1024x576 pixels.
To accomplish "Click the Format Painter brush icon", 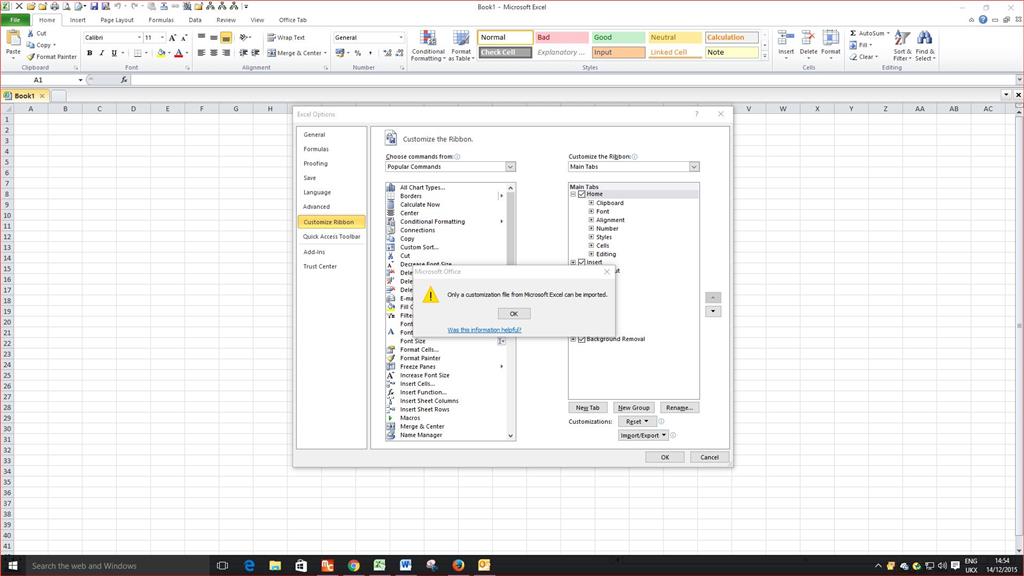I will click(x=31, y=57).
